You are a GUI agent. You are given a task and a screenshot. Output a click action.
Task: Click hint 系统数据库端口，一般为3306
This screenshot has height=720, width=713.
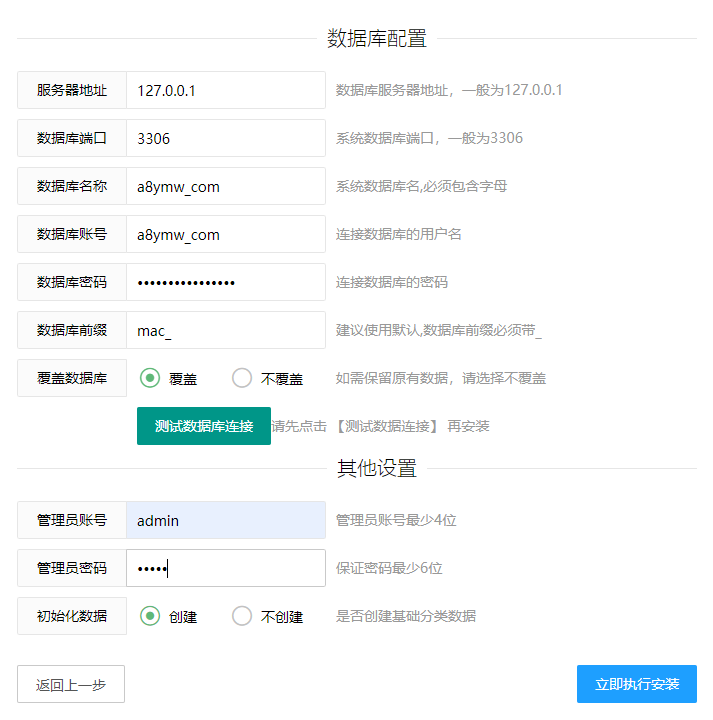(429, 138)
